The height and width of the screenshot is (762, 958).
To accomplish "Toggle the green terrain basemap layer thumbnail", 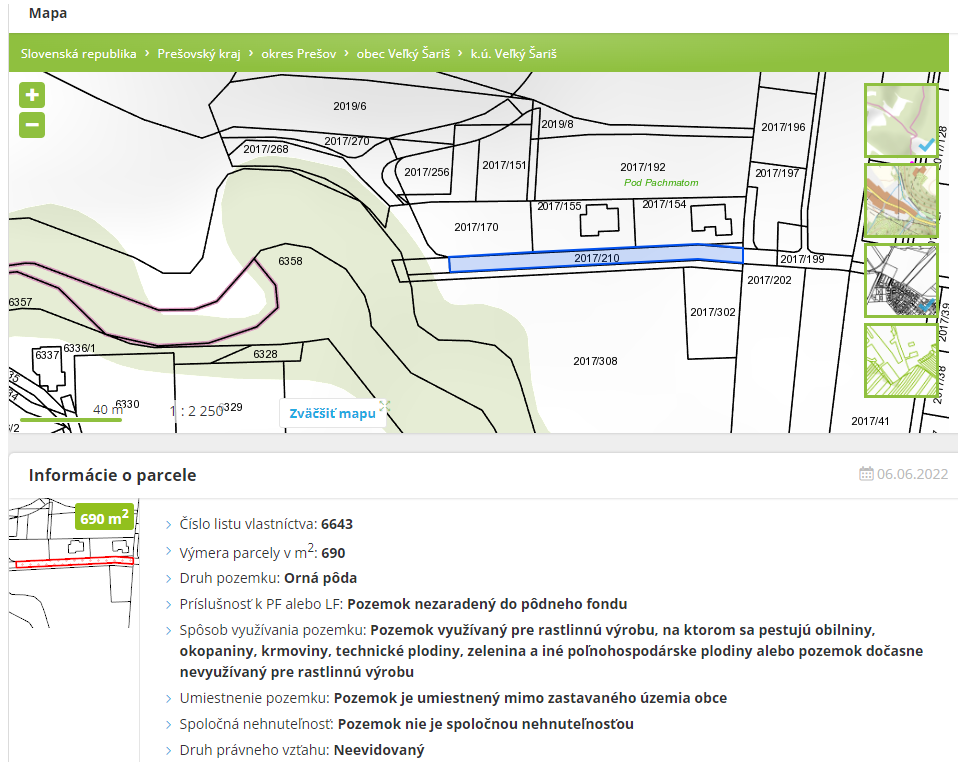I will click(x=900, y=121).
